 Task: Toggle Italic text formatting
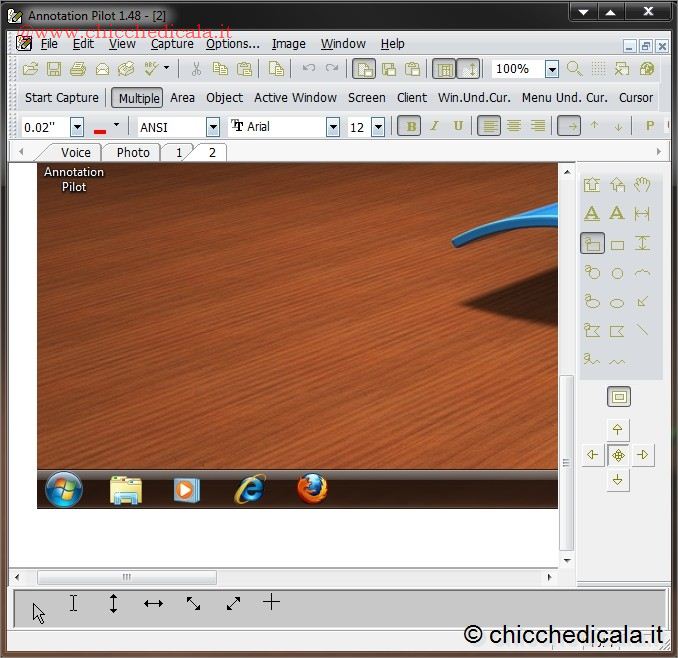pyautogui.click(x=434, y=126)
